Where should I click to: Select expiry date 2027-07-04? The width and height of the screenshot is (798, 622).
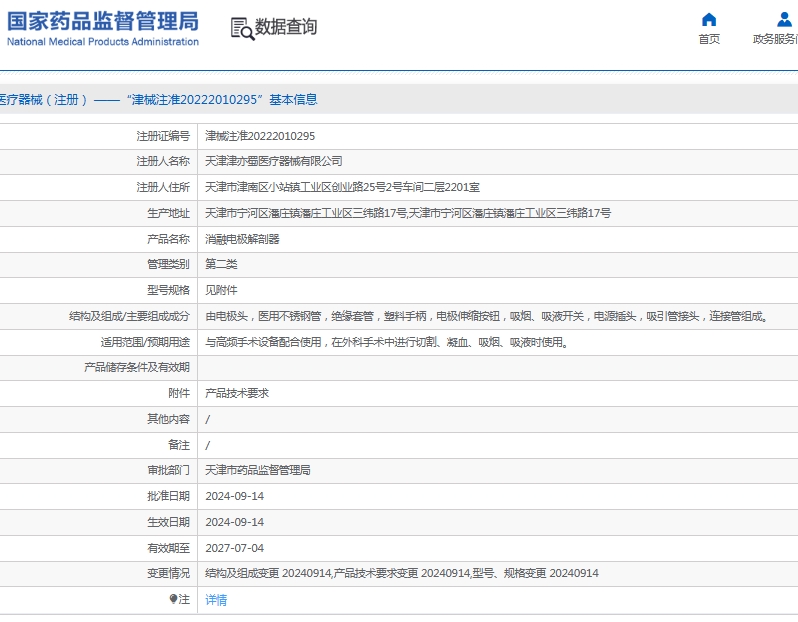234,548
